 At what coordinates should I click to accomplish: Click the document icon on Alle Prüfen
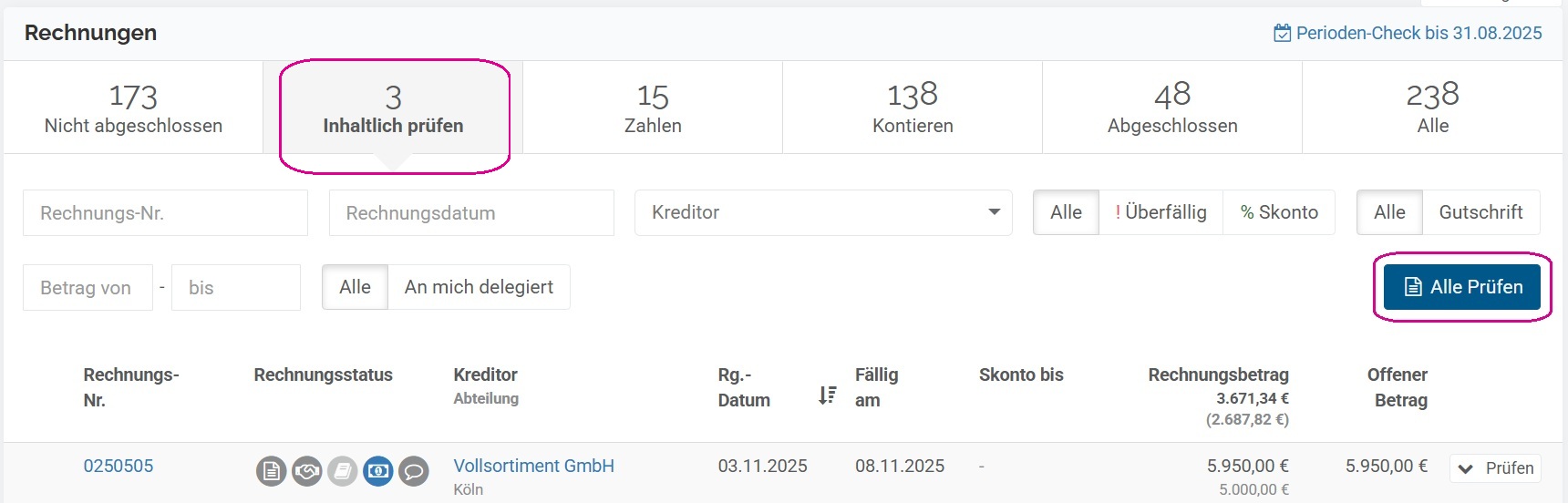1413,287
